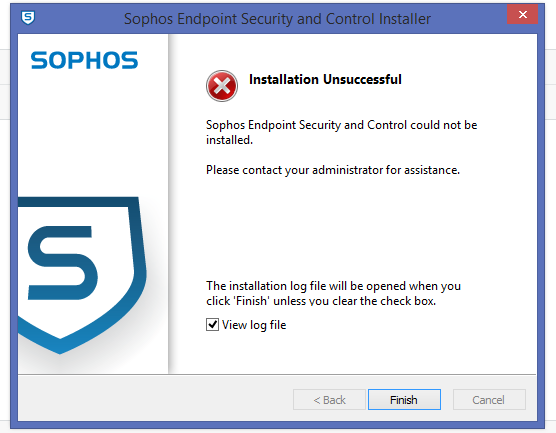The height and width of the screenshot is (433, 556).
Task: Select the 'Installation Unsuccessful' heading
Action: click(x=325, y=79)
